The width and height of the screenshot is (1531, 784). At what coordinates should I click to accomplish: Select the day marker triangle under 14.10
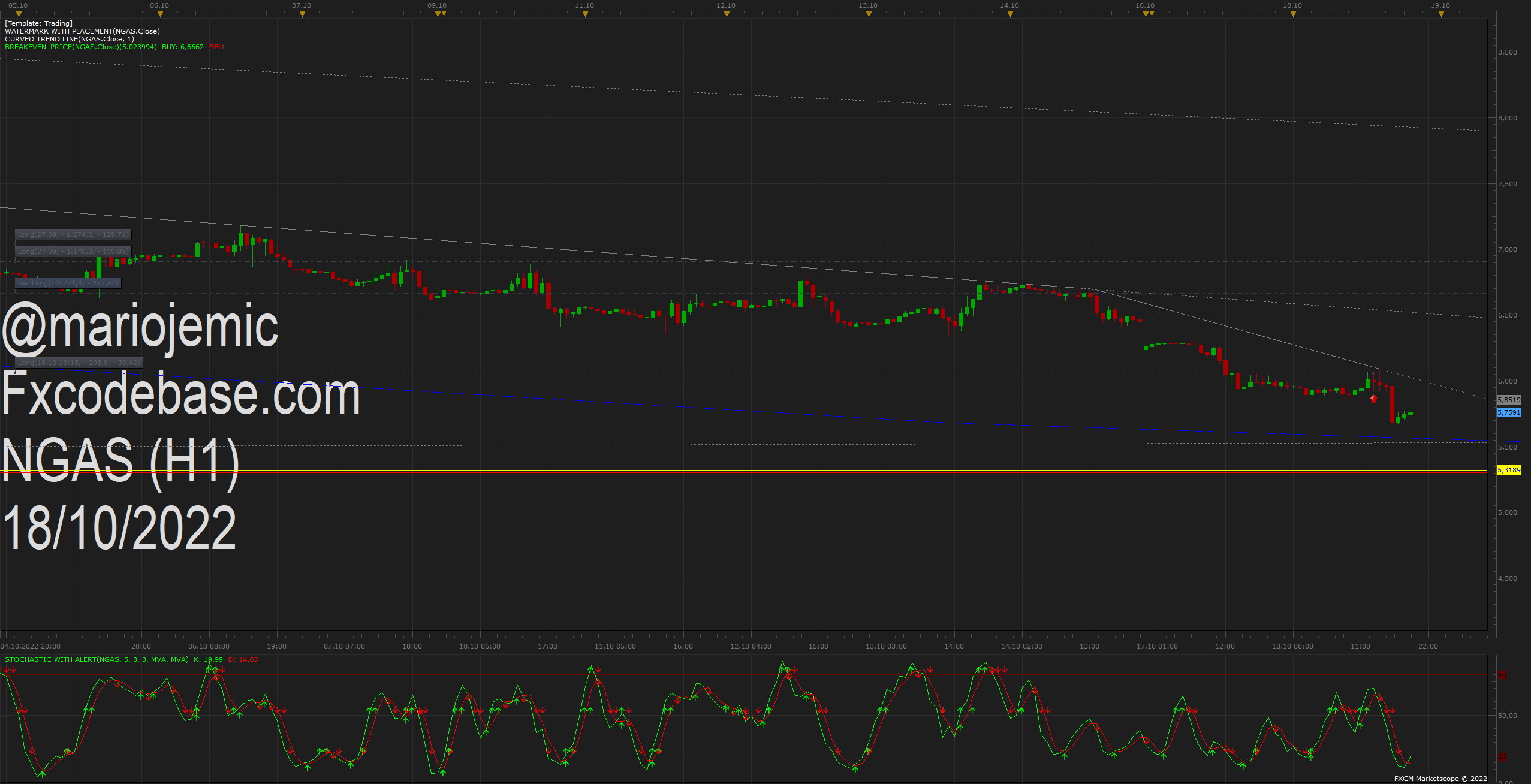point(1010,14)
